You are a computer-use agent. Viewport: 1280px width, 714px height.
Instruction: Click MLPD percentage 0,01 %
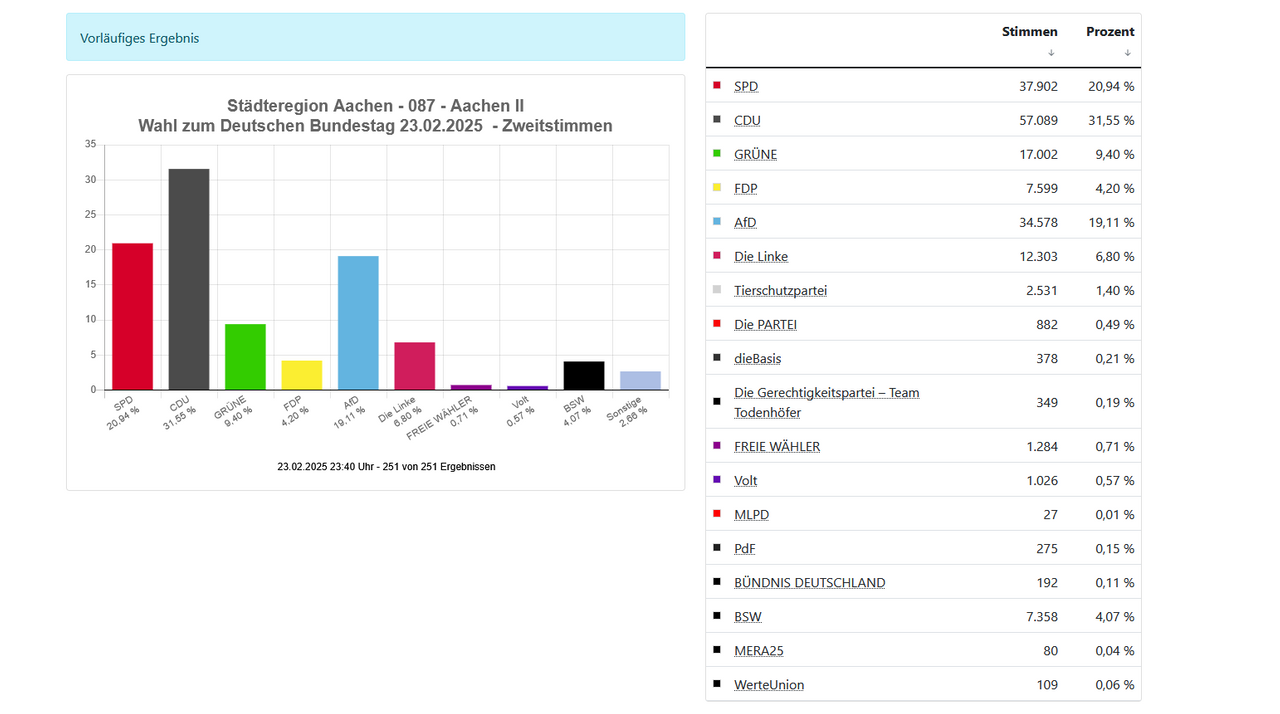pyautogui.click(x=1115, y=515)
